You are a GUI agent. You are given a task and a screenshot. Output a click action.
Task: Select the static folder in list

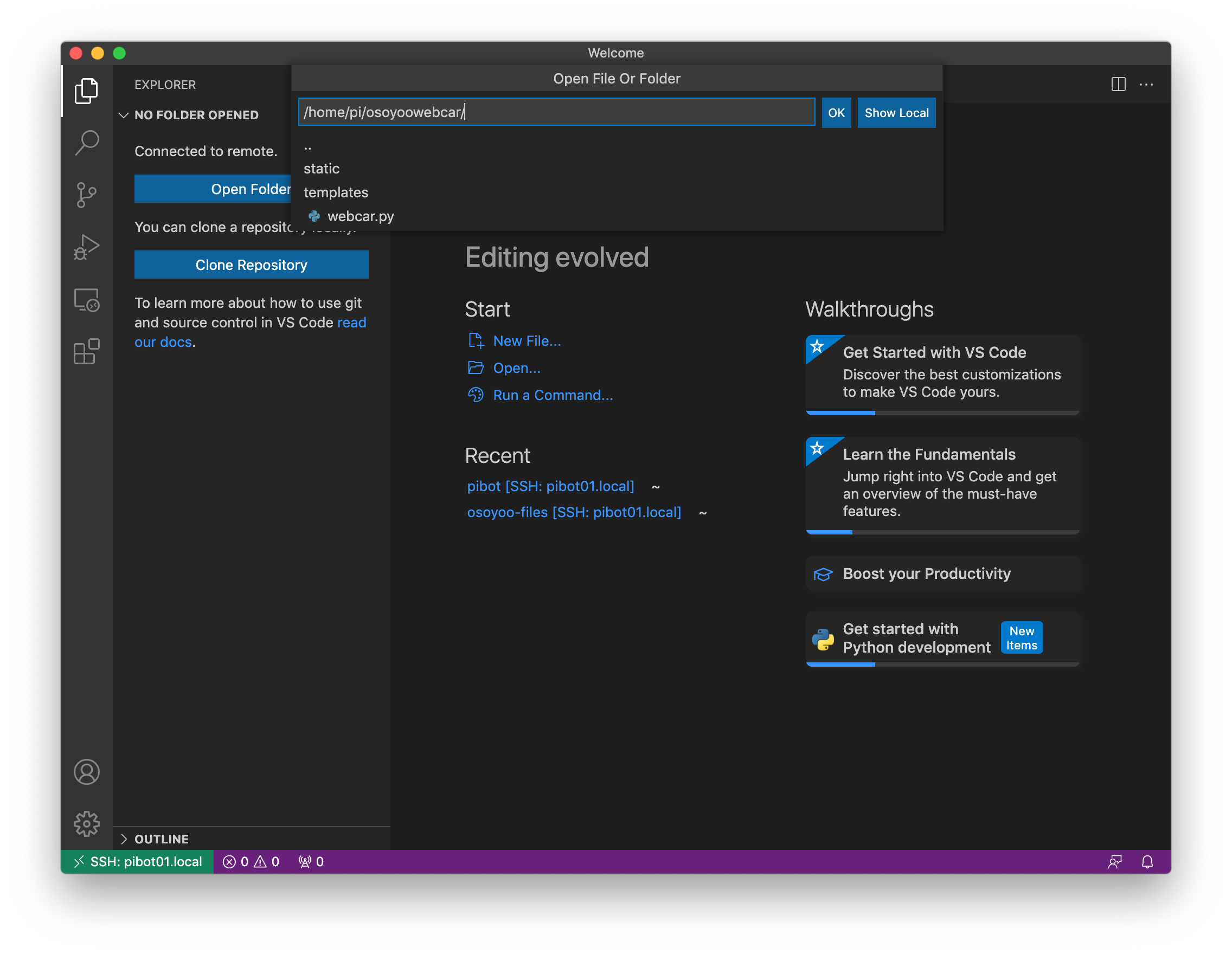617,169
